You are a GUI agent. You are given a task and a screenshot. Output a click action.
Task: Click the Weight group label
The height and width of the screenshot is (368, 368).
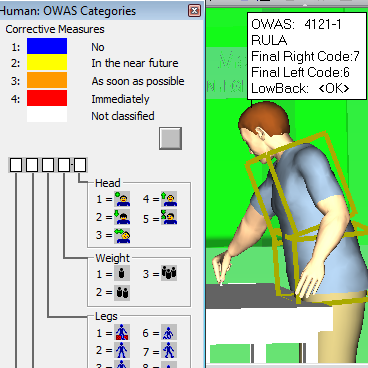tap(113, 258)
